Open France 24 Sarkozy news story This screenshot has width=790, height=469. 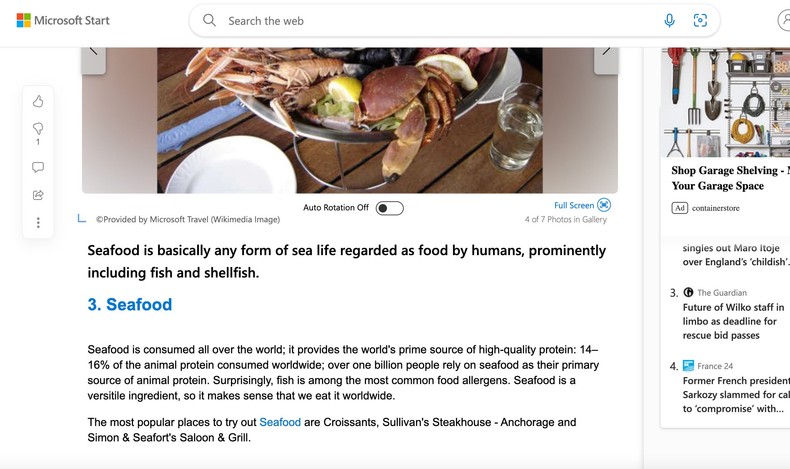coord(735,394)
